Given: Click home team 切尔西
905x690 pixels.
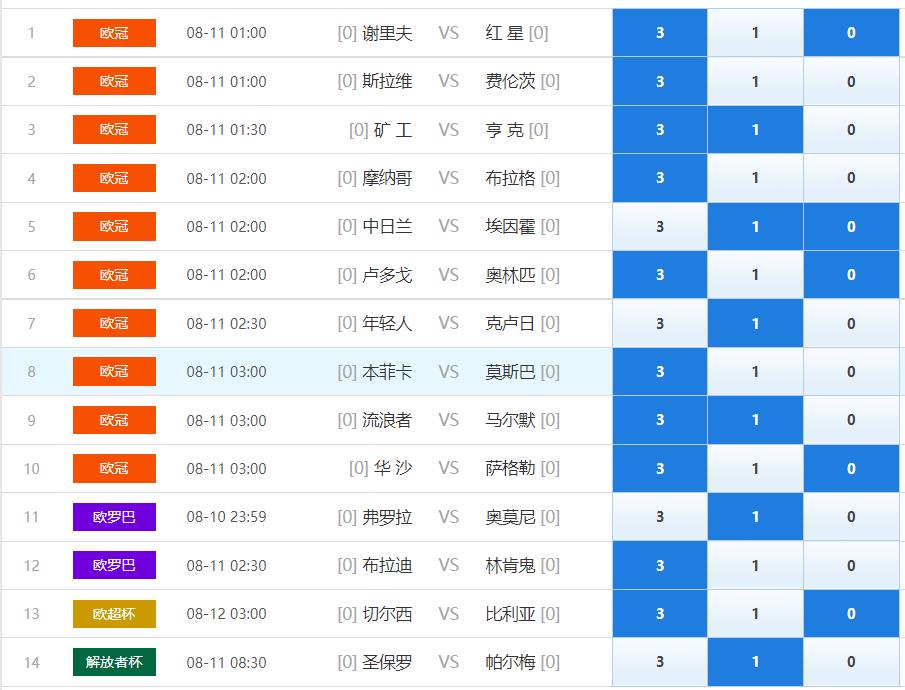Looking at the screenshot, I should [387, 614].
